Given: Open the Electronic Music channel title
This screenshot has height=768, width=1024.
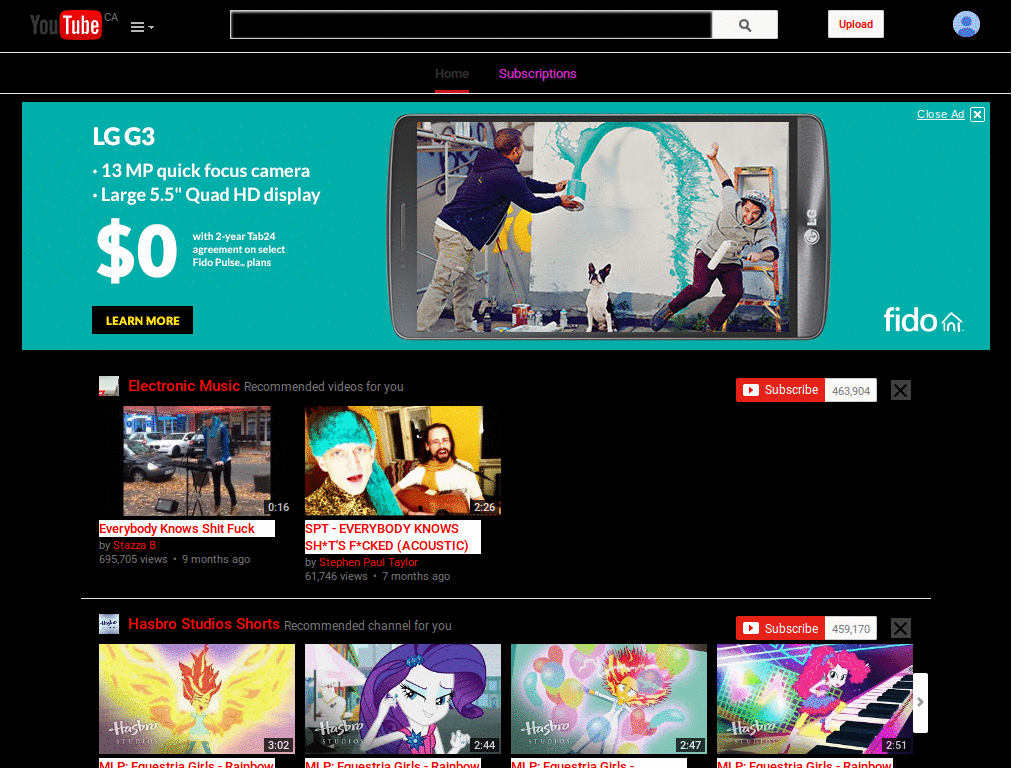Looking at the screenshot, I should pyautogui.click(x=184, y=386).
